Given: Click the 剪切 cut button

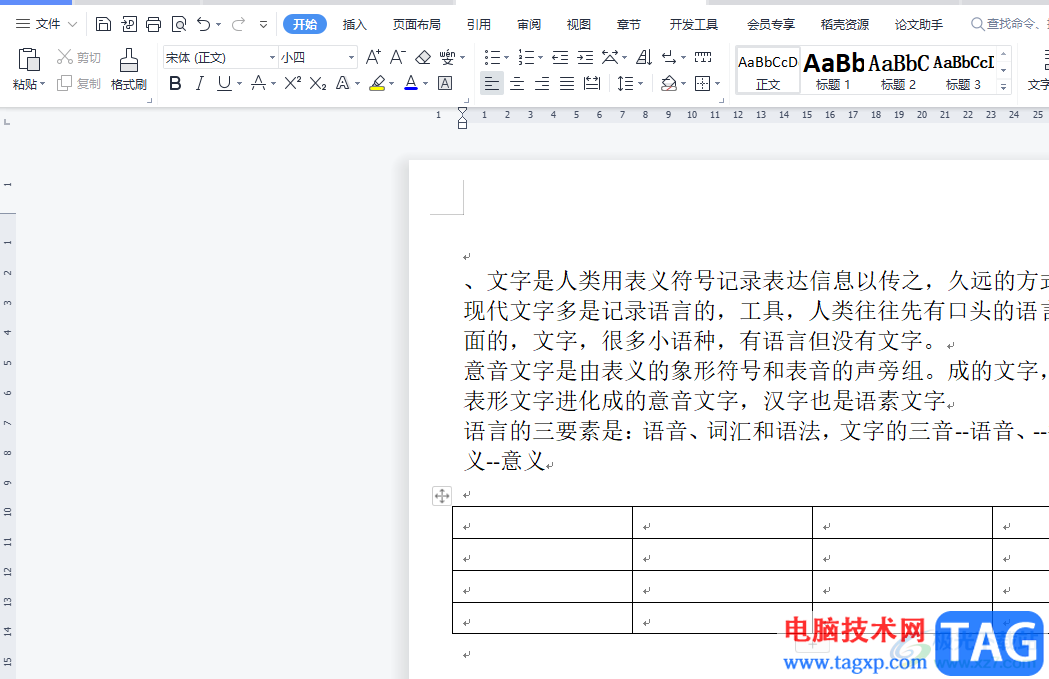Looking at the screenshot, I should click(x=79, y=58).
